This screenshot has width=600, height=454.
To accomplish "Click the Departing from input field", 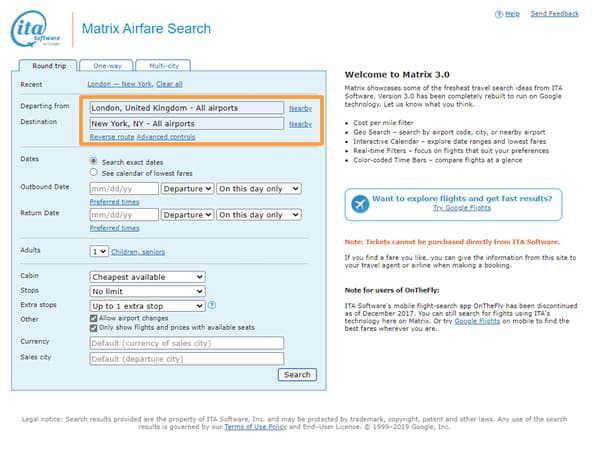I will tap(187, 108).
